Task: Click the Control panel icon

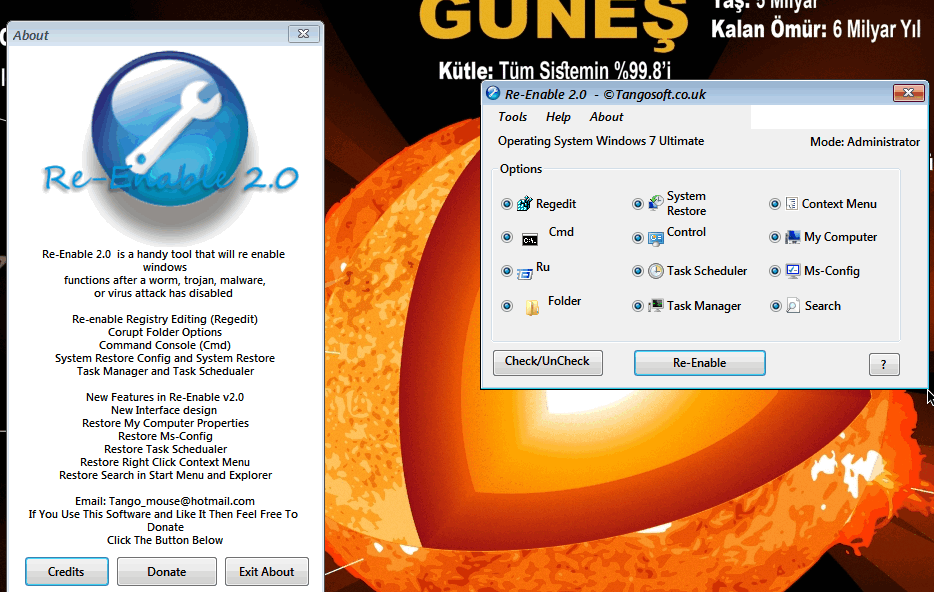Action: (656, 239)
